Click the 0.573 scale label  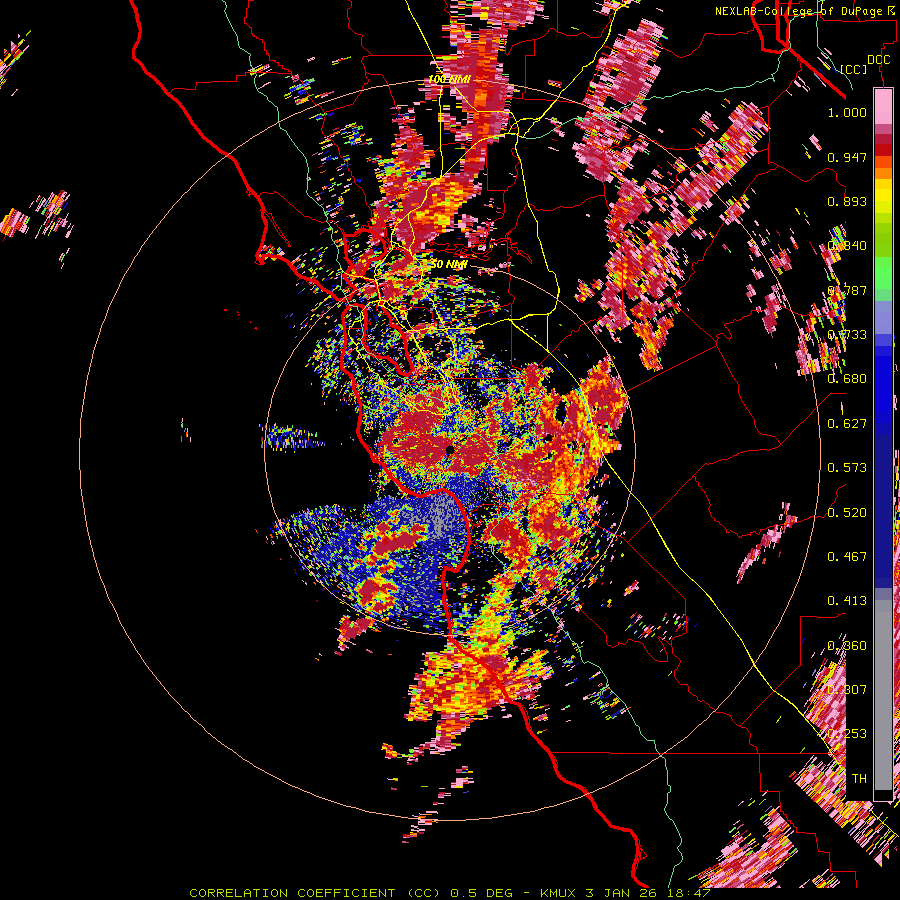[847, 468]
